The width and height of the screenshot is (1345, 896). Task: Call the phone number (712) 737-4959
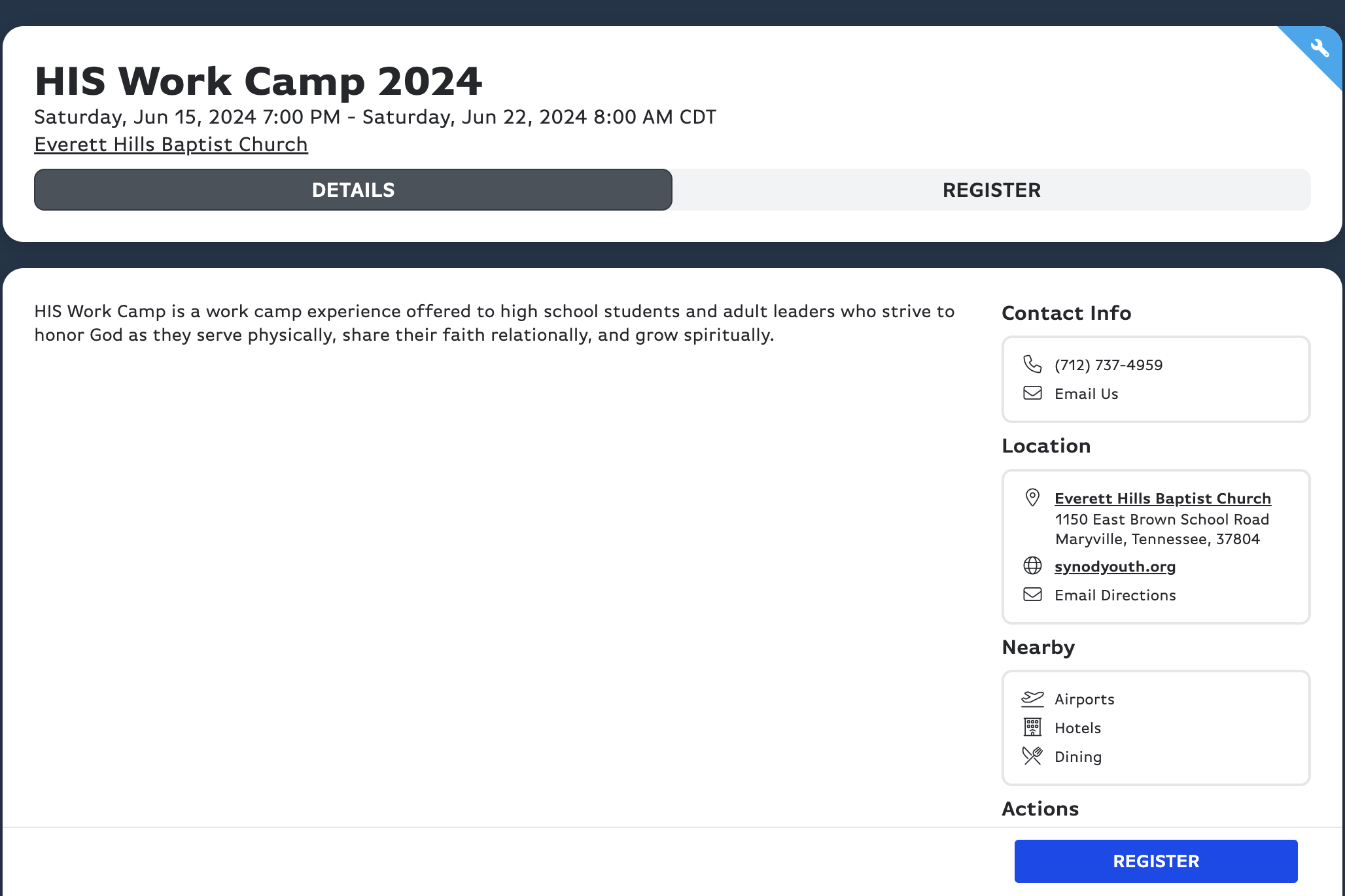pos(1108,365)
